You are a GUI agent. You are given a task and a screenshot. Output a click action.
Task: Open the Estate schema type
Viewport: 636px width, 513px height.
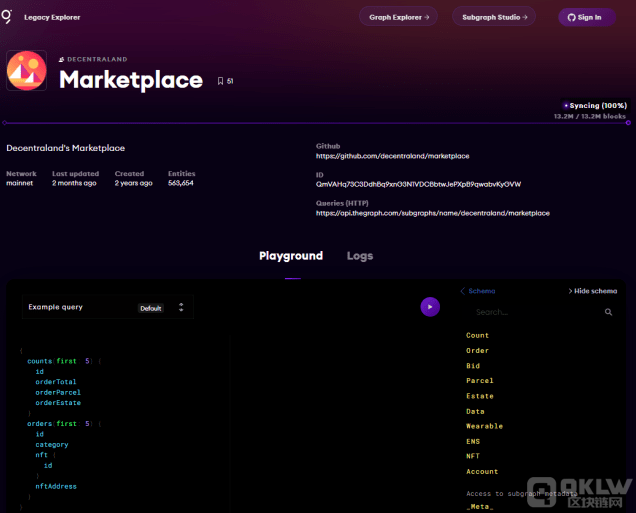pos(480,396)
